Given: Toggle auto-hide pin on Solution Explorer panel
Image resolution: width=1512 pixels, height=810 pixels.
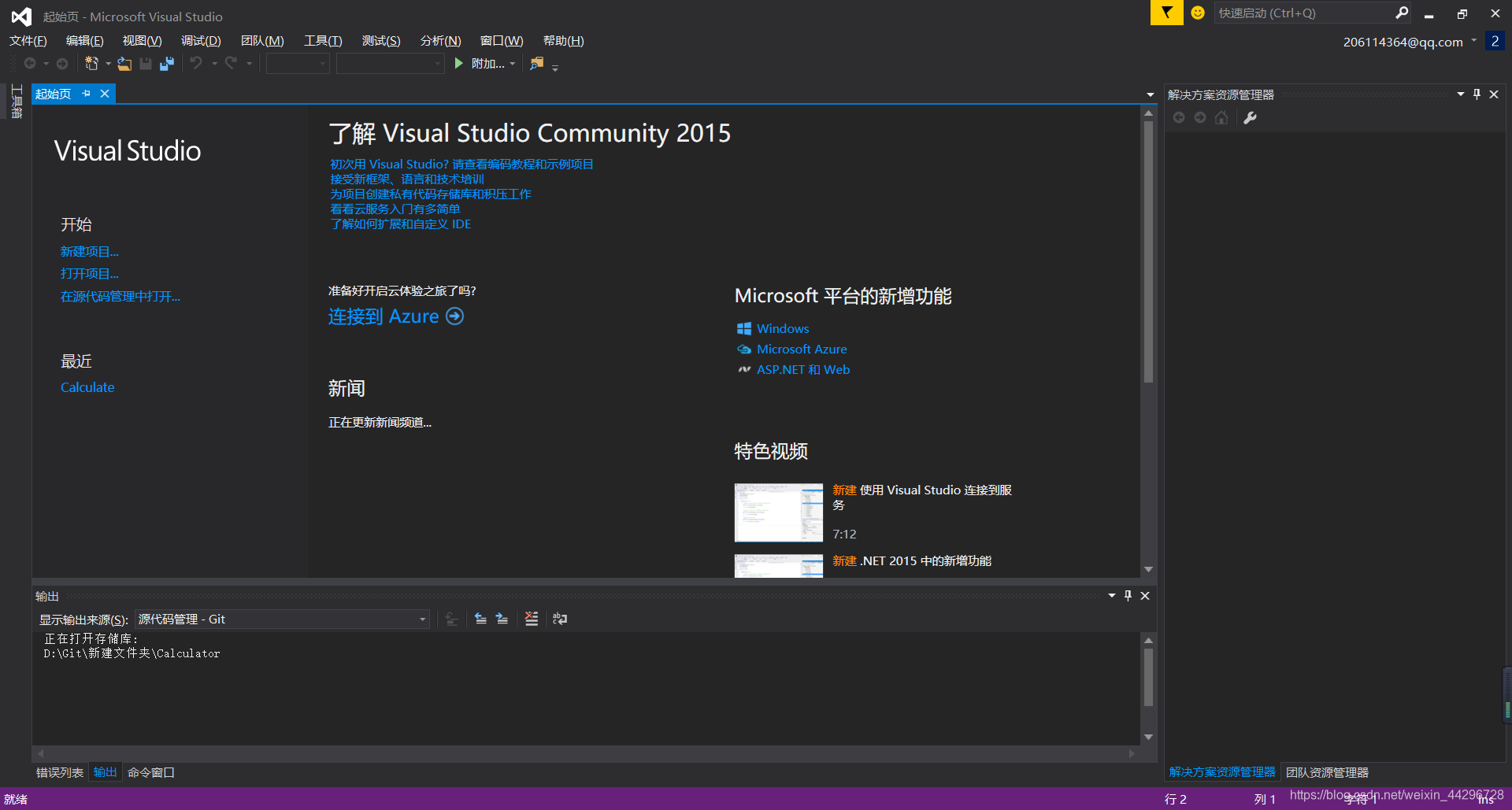Looking at the screenshot, I should [1477, 94].
